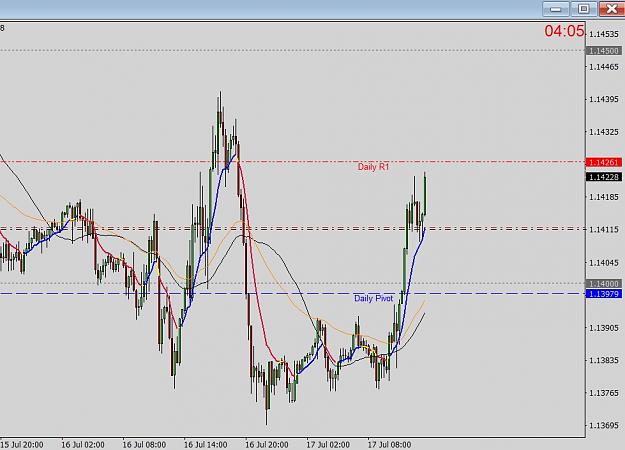Click the minimize window button
This screenshot has width=625, height=450.
tap(556, 9)
